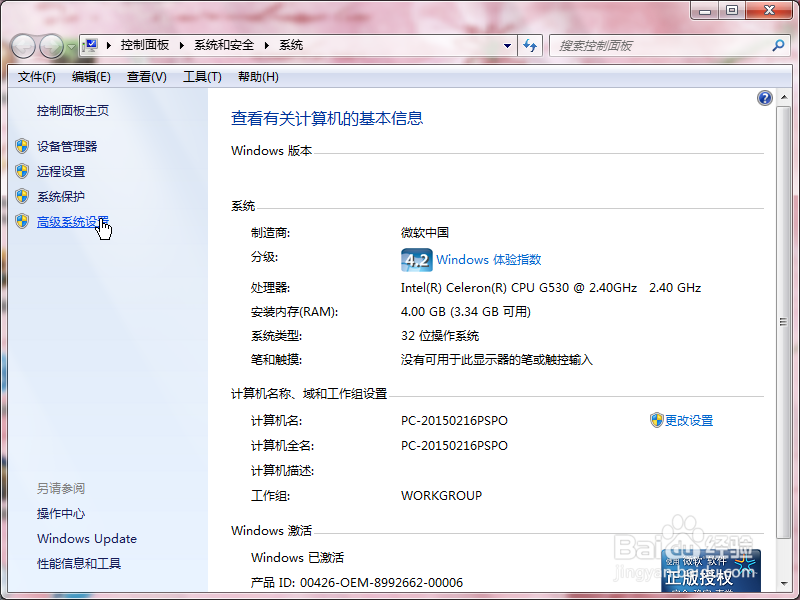Open the 帮助(H) menu

(x=258, y=77)
